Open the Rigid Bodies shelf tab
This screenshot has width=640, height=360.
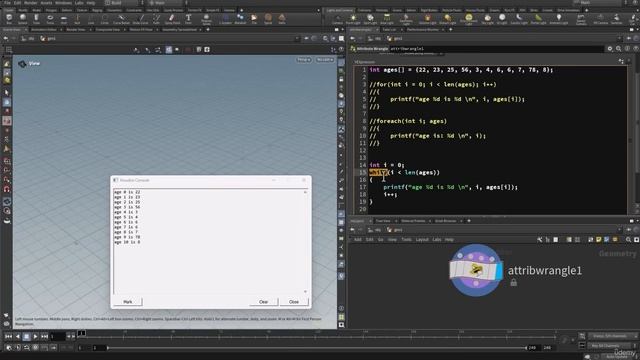pos(429,10)
